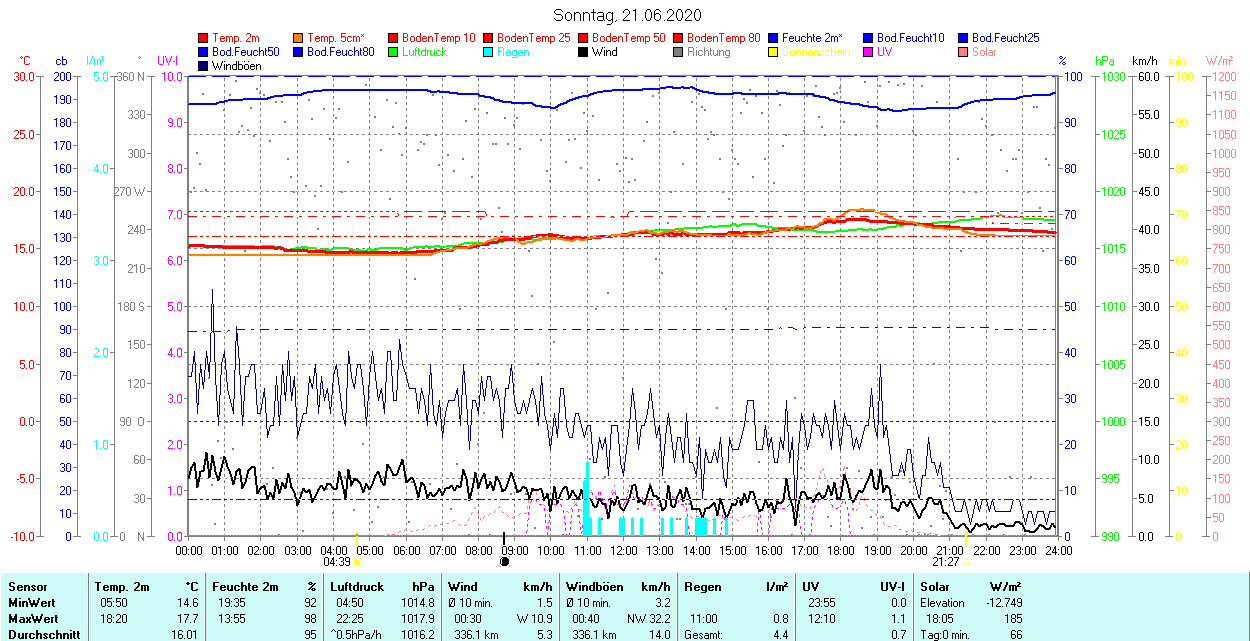The image size is (1250, 641).
Task: Select the BodenTemp 10 legend label
Action: tap(438, 38)
